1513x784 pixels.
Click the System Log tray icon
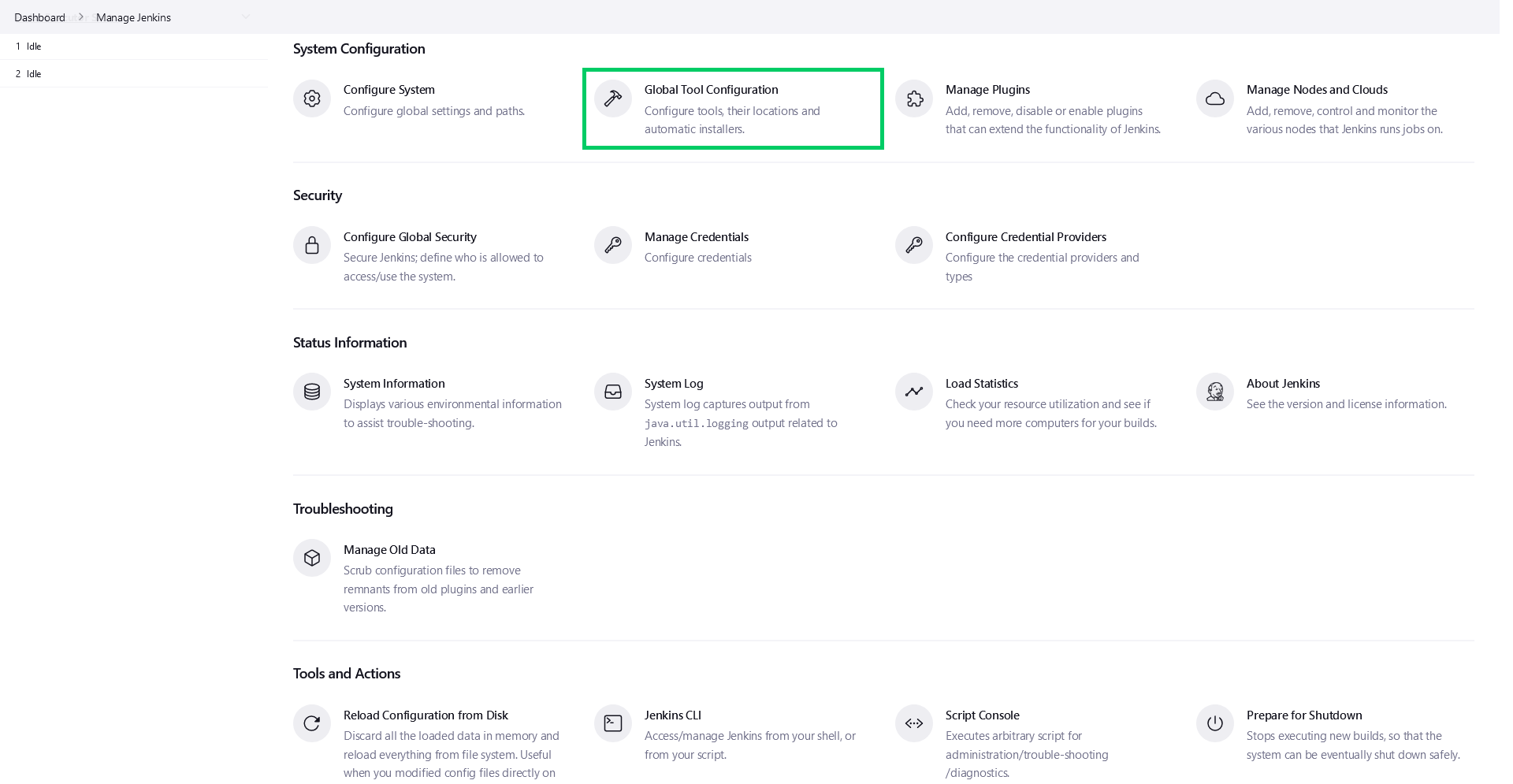click(613, 392)
